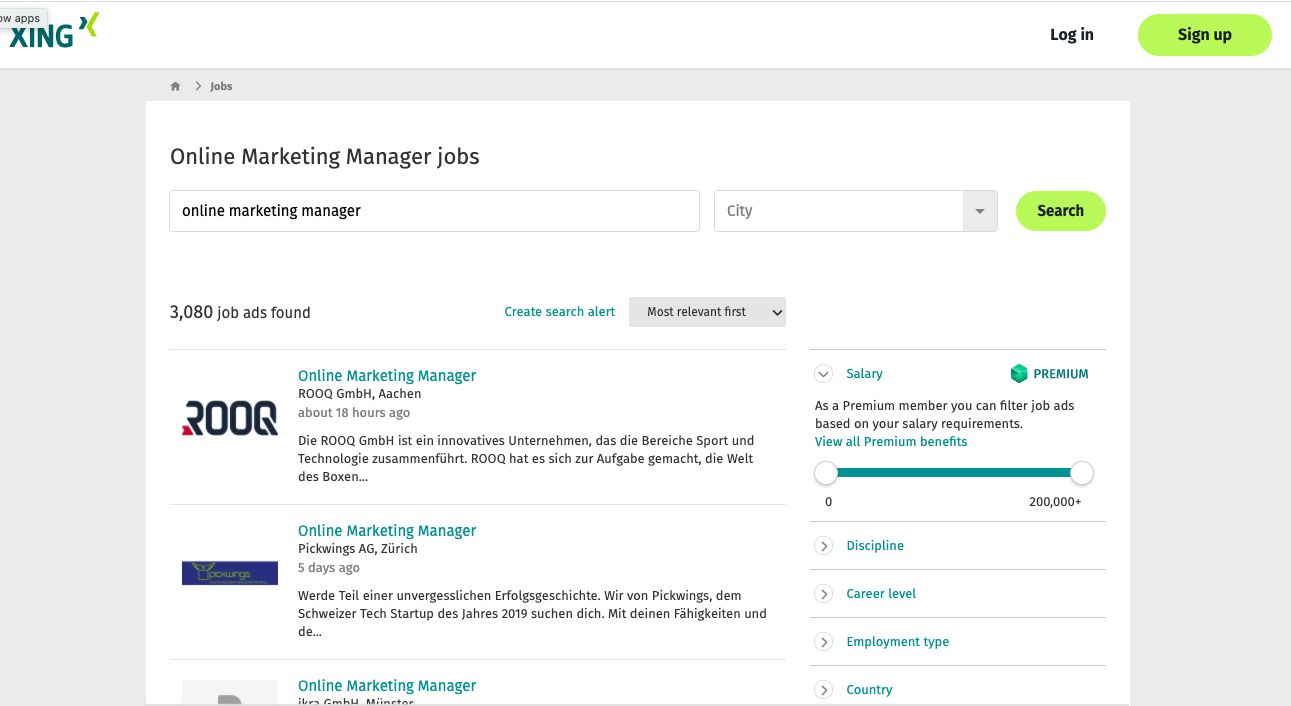
Task: Open the ROOQ Online Marketing Manager job
Action: [387, 376]
